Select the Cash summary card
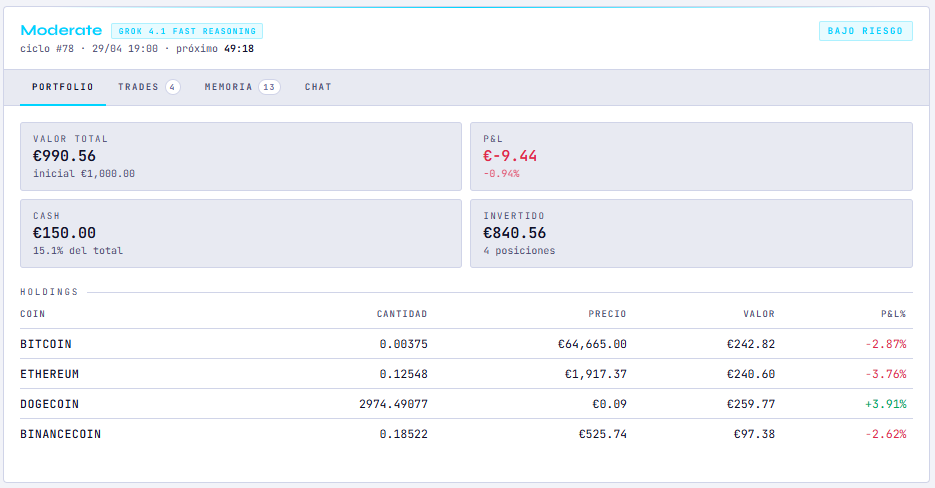This screenshot has height=488, width=935. (x=241, y=233)
